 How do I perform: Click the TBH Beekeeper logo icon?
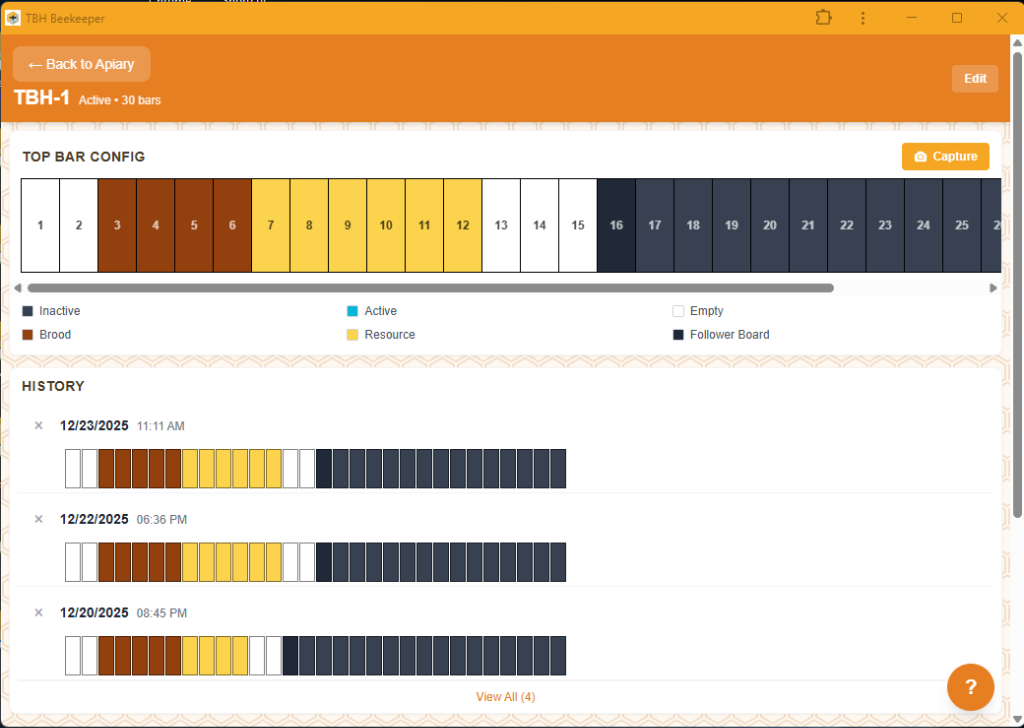click(x=12, y=17)
